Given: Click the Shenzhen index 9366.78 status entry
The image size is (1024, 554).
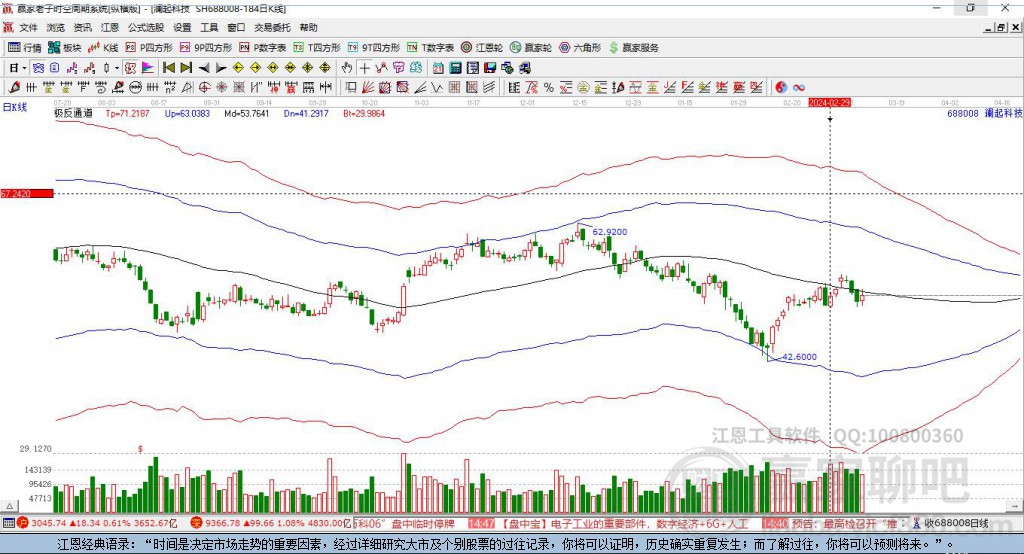Looking at the screenshot, I should pos(272,523).
